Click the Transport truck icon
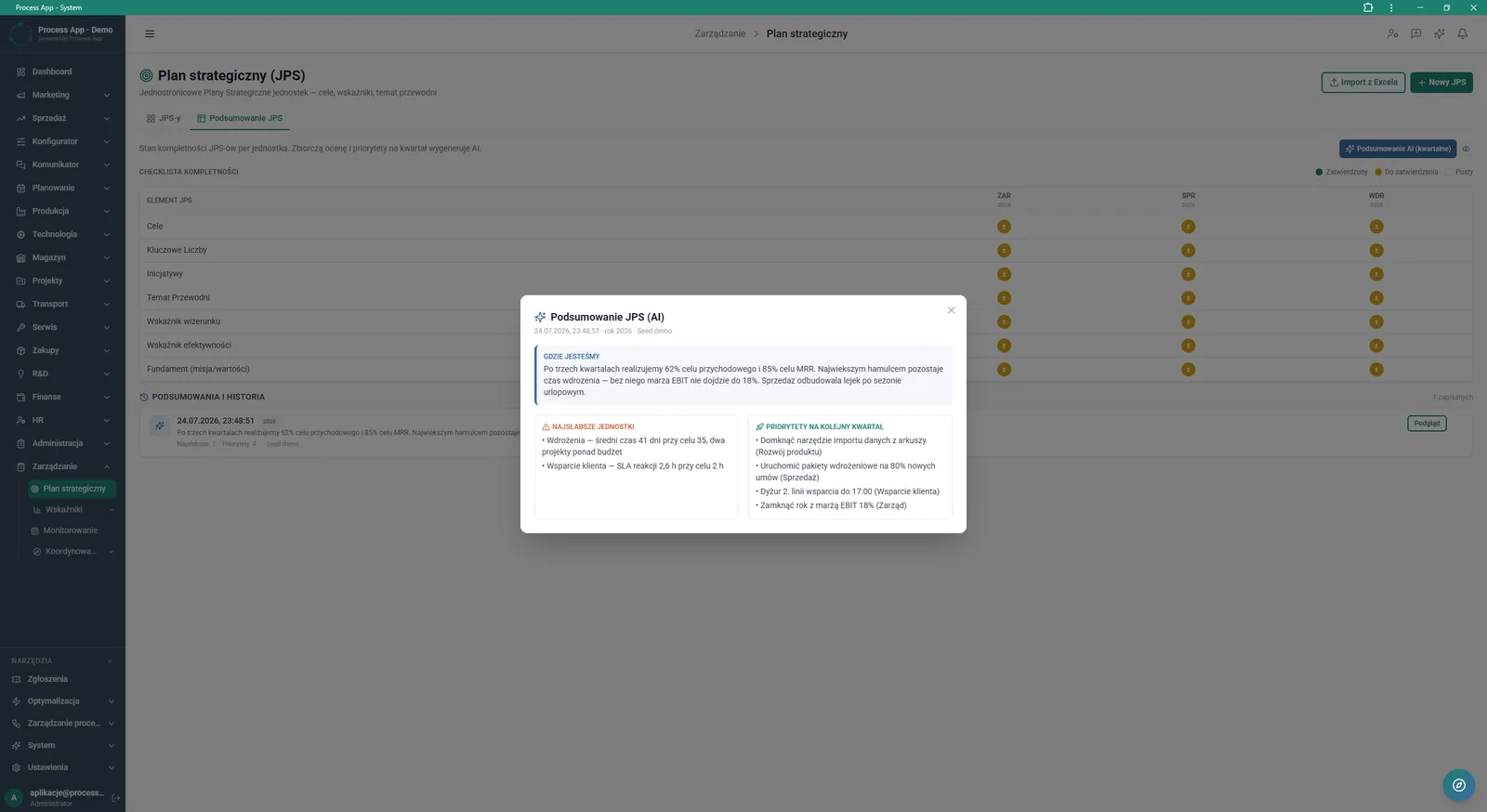The height and width of the screenshot is (812, 1487). tap(20, 304)
